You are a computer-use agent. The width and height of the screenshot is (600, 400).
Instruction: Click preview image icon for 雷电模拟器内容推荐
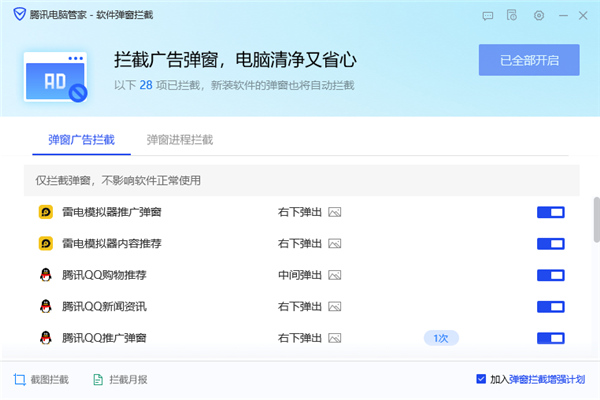coord(335,243)
